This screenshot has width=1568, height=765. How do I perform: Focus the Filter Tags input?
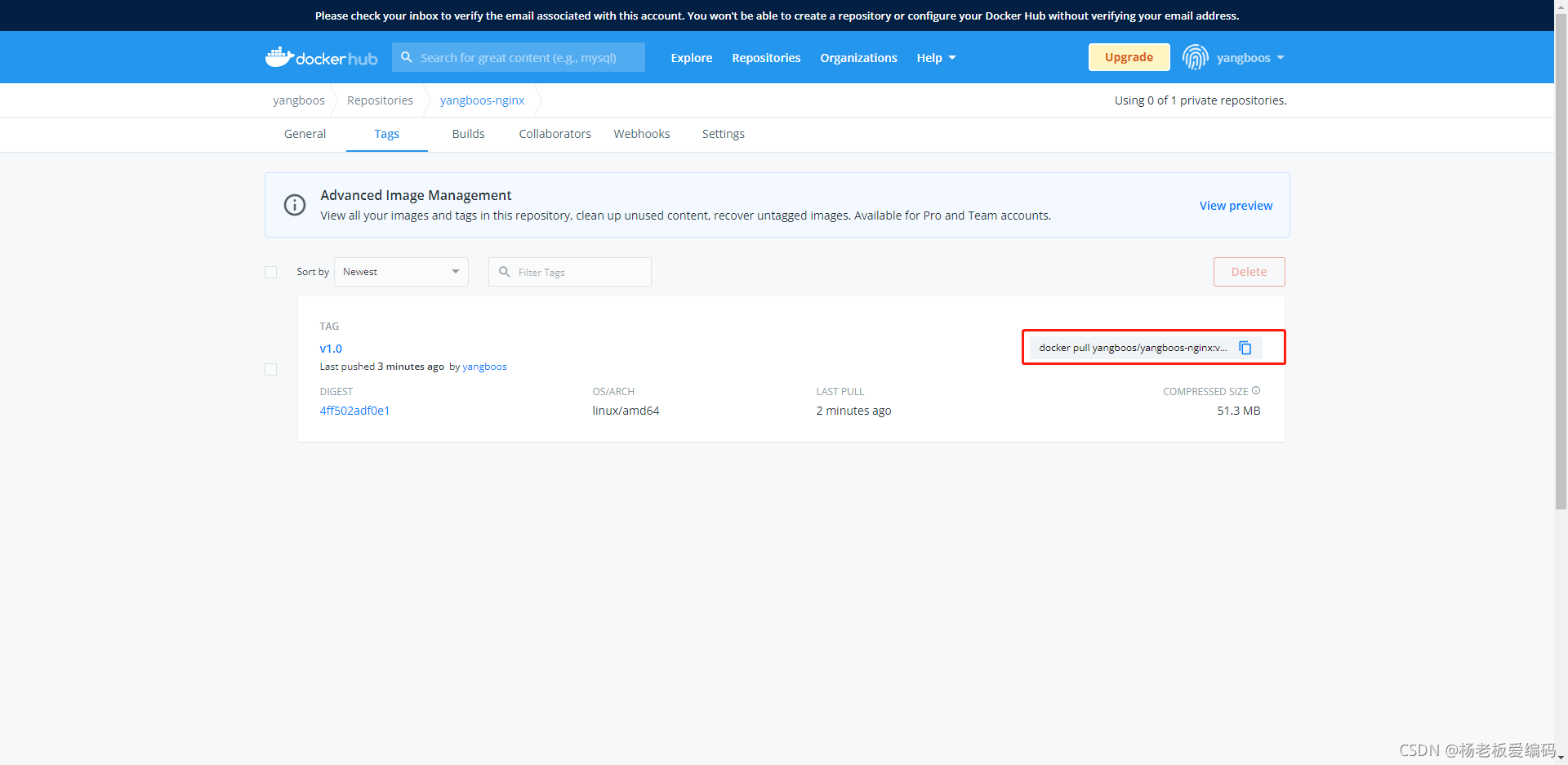pos(570,272)
